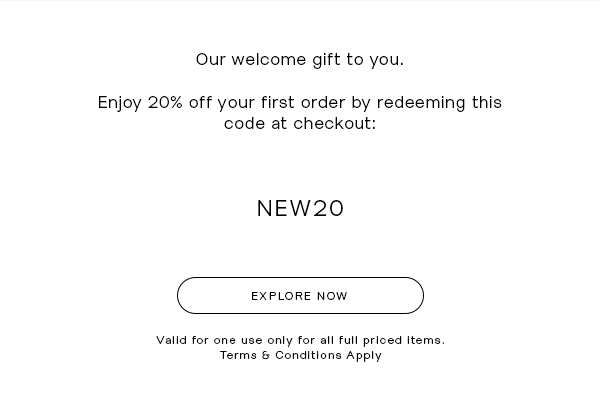Open the Terms & Conditions Apply link
Screen dimensions: 600x395
point(301,356)
